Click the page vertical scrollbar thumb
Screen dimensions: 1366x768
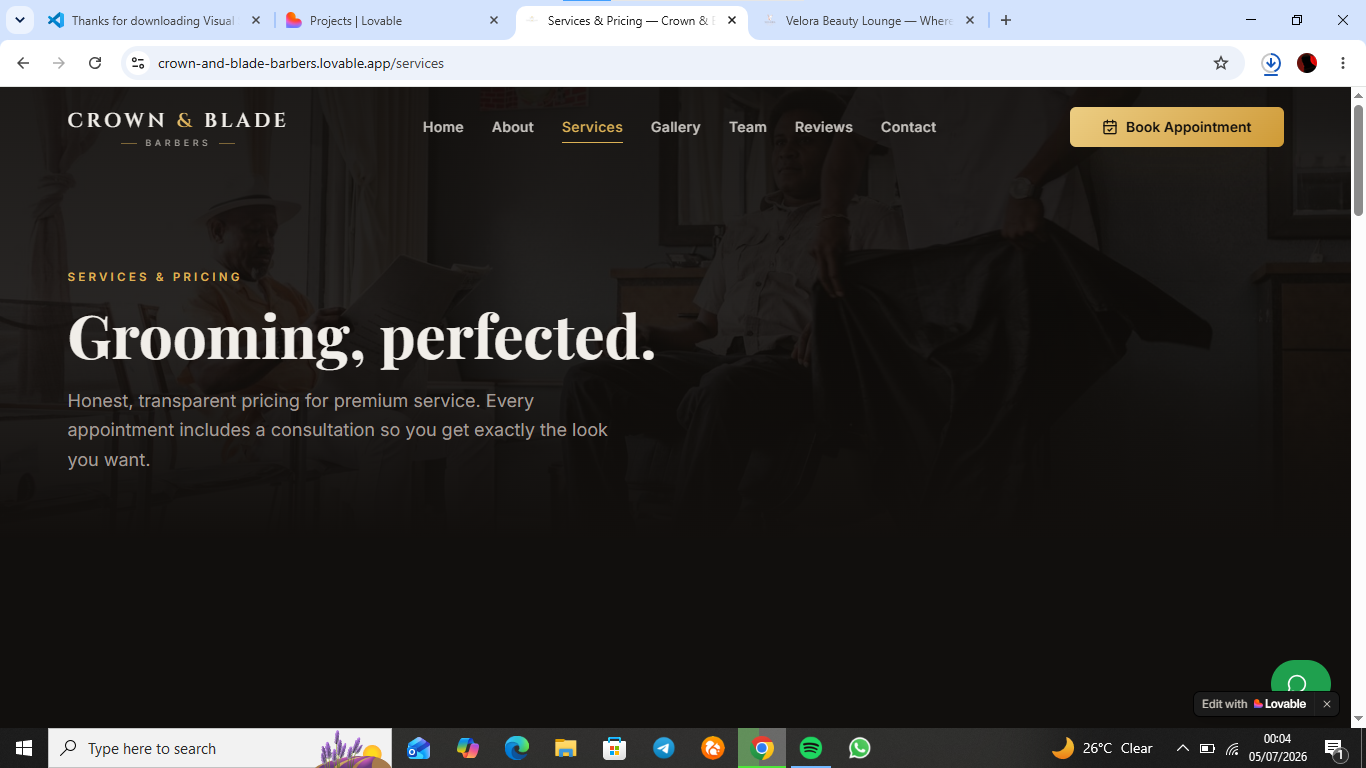coord(1358,160)
